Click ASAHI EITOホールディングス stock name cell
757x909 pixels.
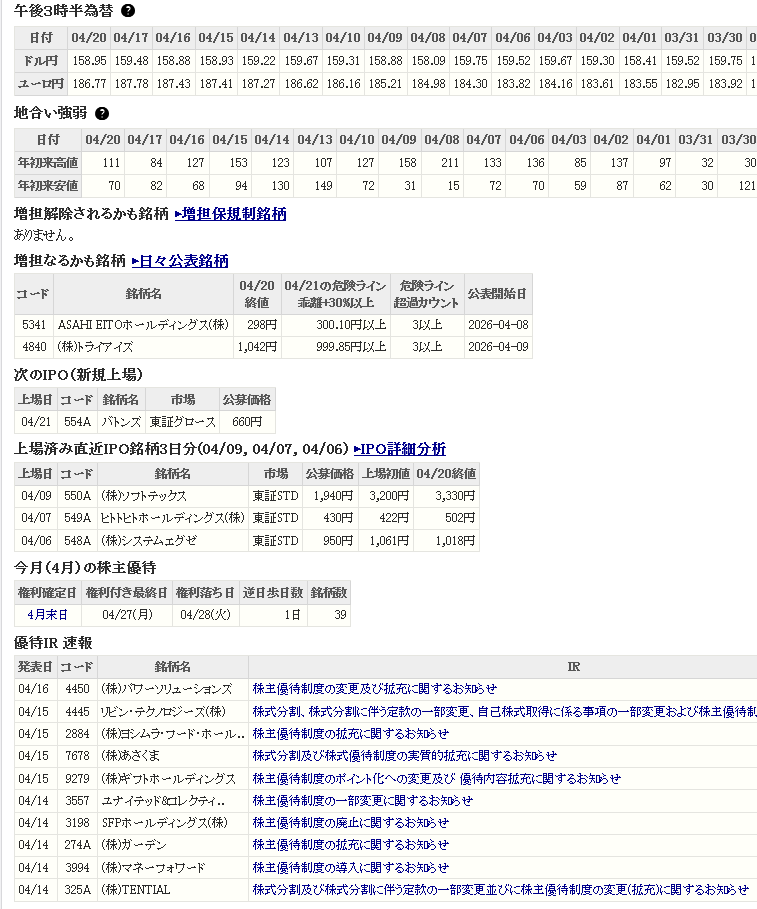point(143,324)
